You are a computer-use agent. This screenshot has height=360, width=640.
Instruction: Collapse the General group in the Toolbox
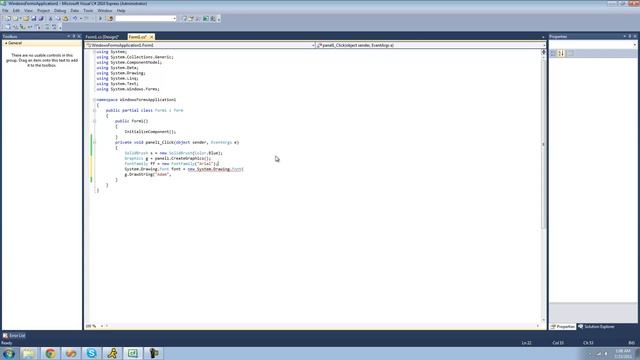point(6,43)
